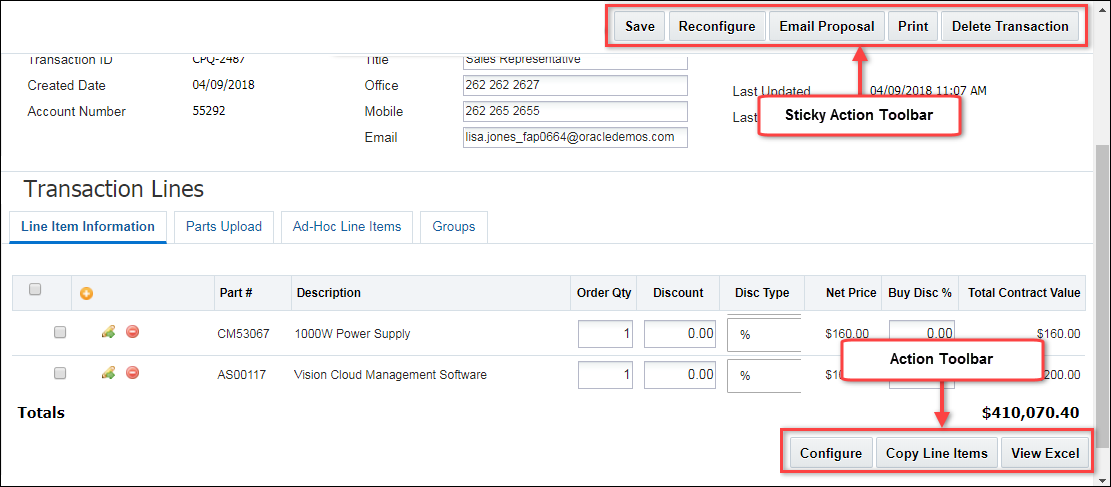This screenshot has width=1111, height=487.
Task: Click the Order Qty field for CM53067
Action: (x=606, y=334)
